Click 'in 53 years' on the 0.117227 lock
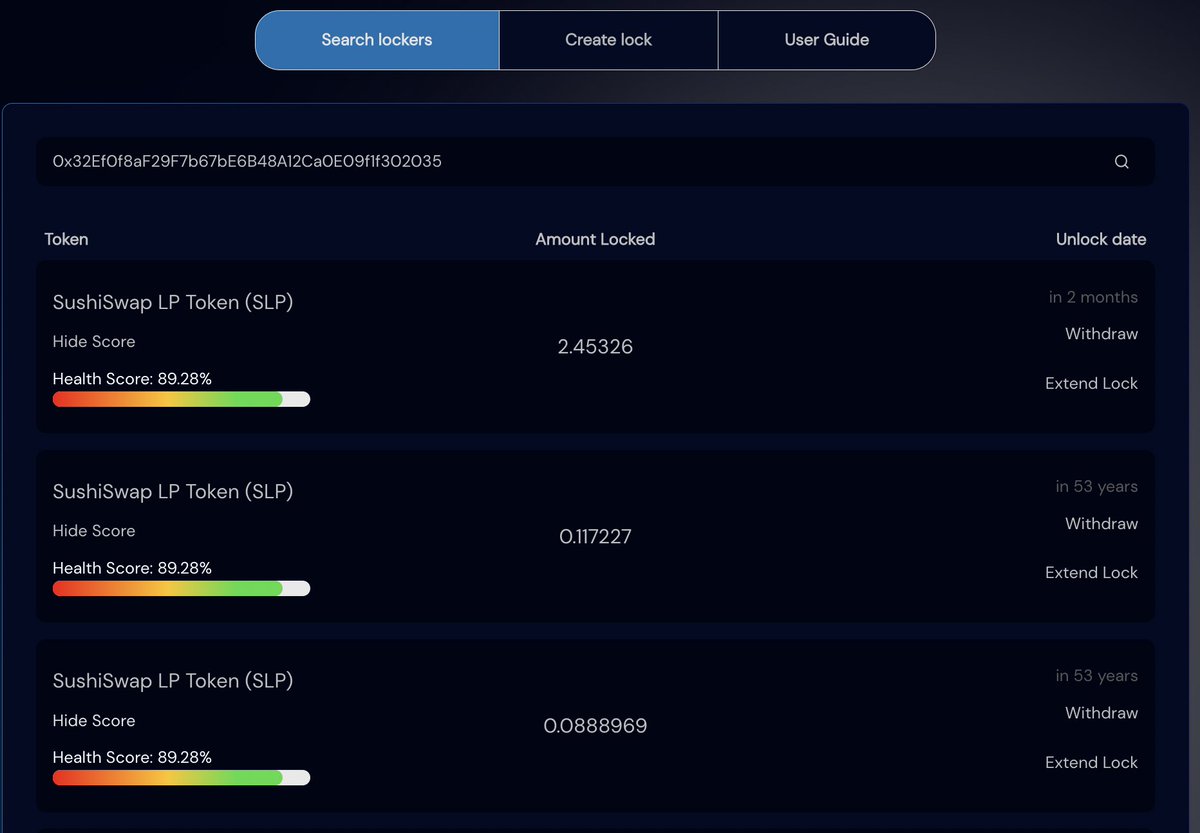Image resolution: width=1200 pixels, height=833 pixels. click(1096, 487)
